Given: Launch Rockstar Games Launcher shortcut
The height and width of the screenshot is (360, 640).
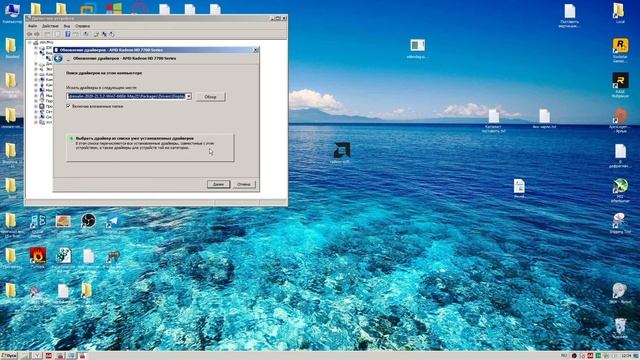Looking at the screenshot, I should [620, 50].
